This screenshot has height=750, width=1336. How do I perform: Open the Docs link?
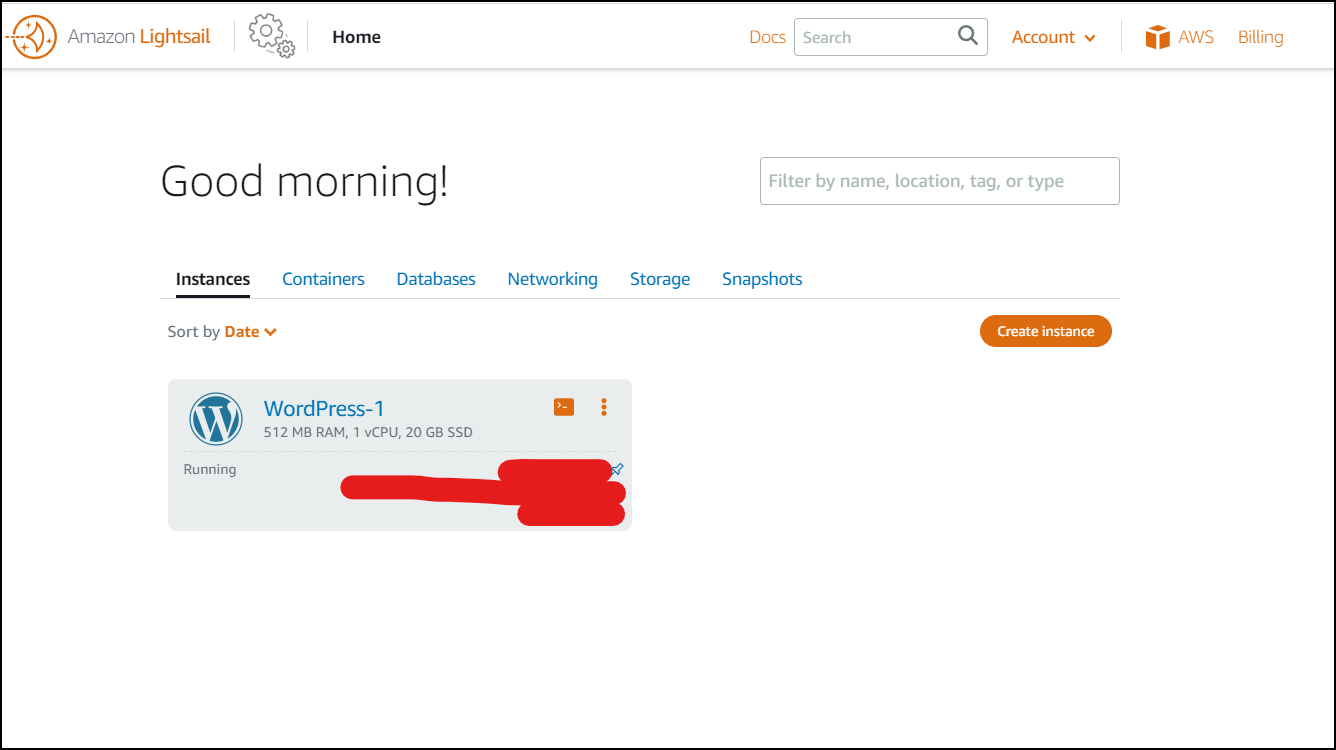click(767, 37)
